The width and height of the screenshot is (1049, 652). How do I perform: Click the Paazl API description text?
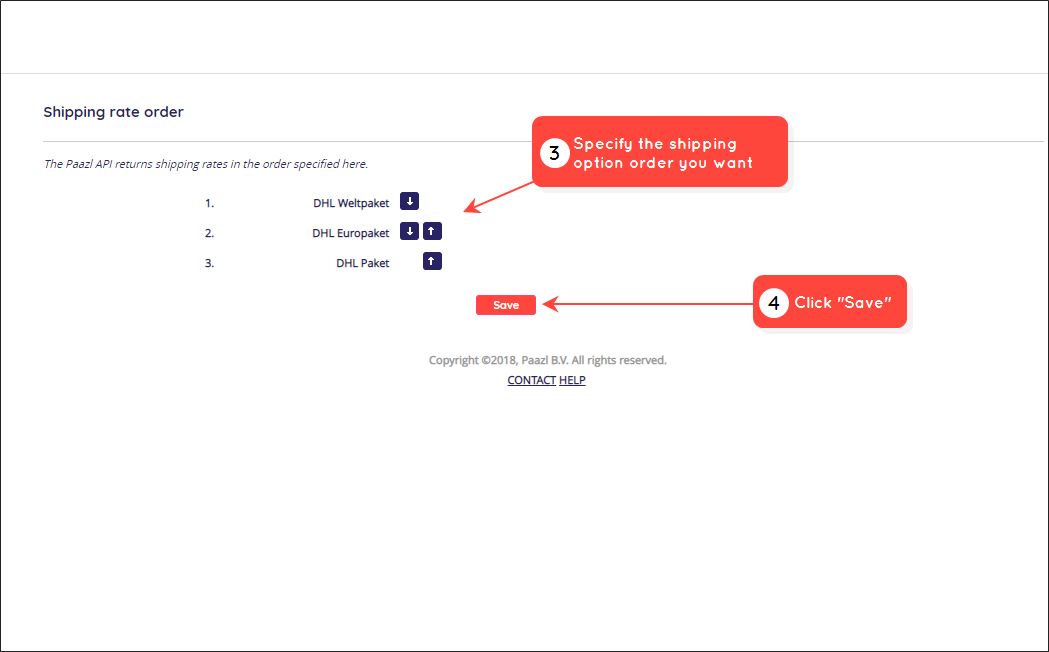click(206, 164)
